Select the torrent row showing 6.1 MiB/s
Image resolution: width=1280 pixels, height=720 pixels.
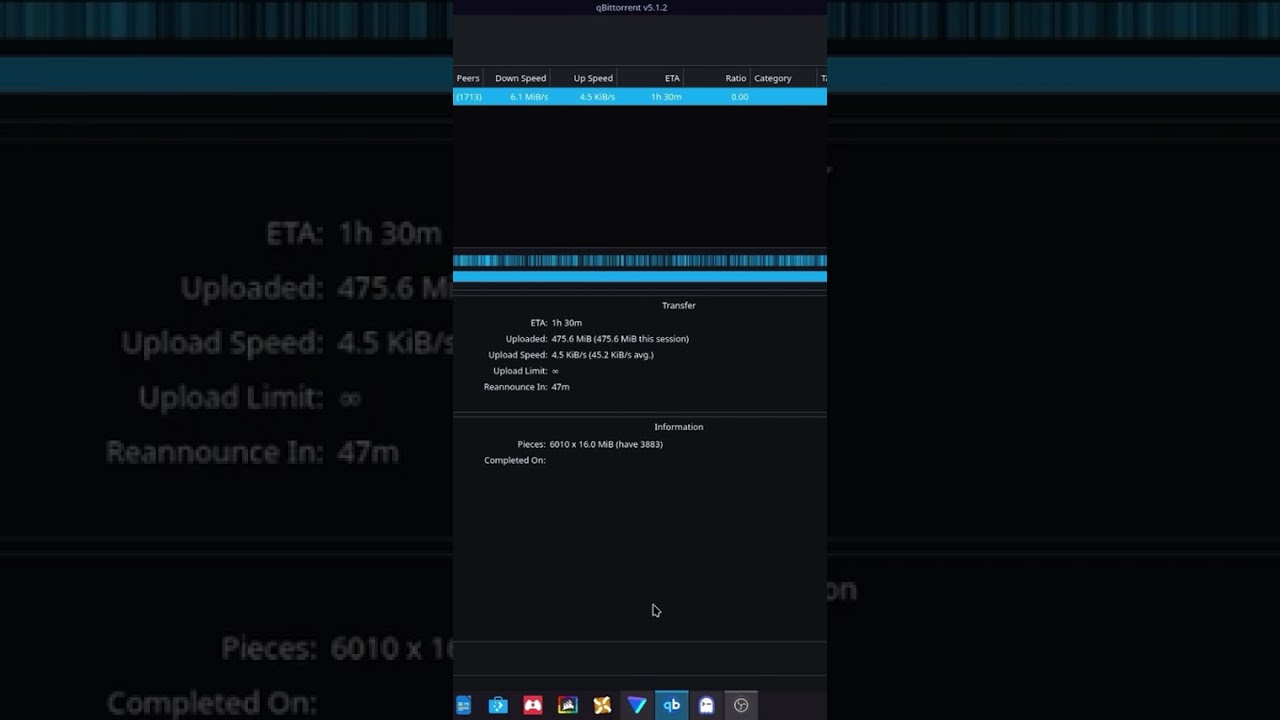tap(640, 97)
